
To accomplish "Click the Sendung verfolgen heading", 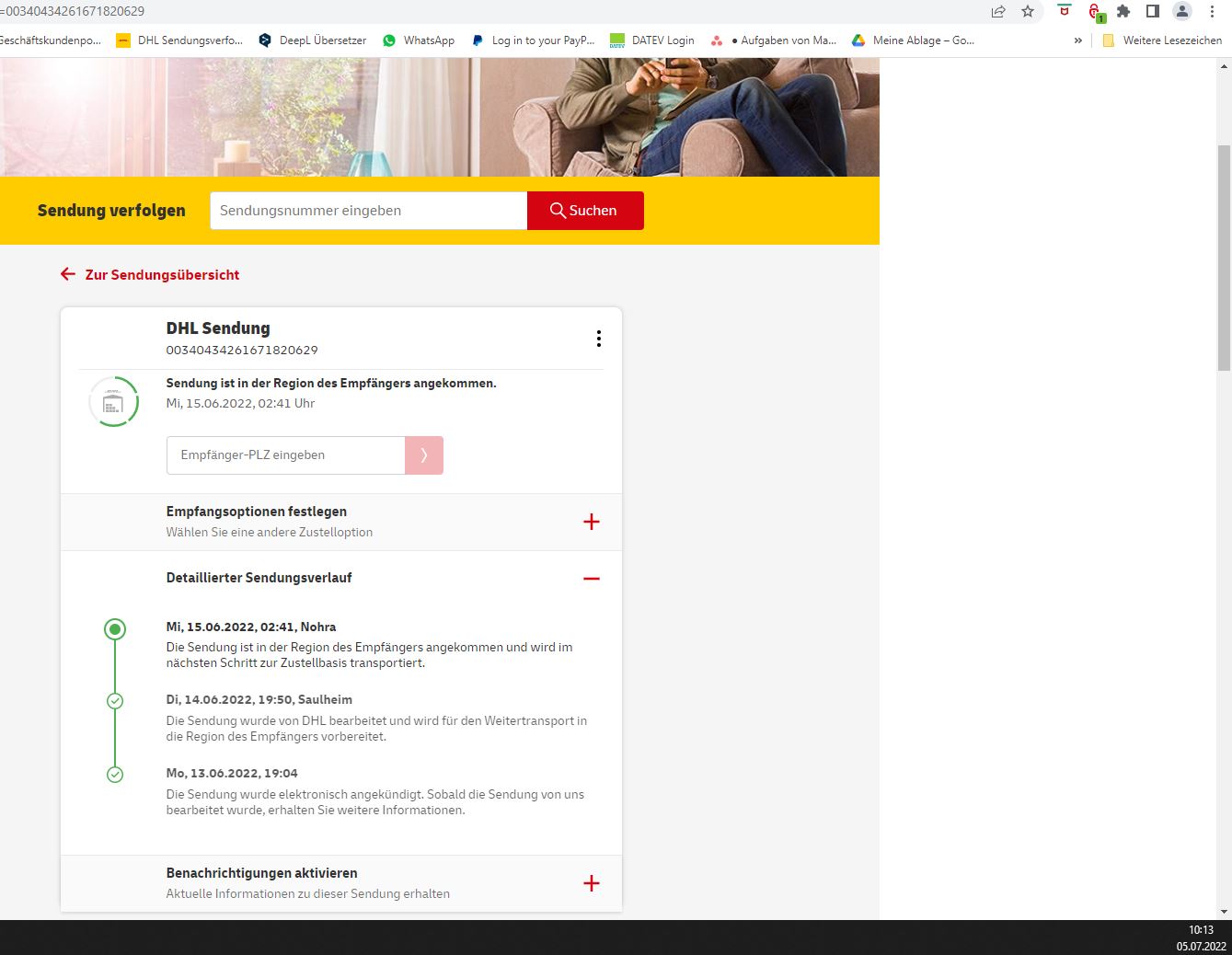I will pos(111,211).
